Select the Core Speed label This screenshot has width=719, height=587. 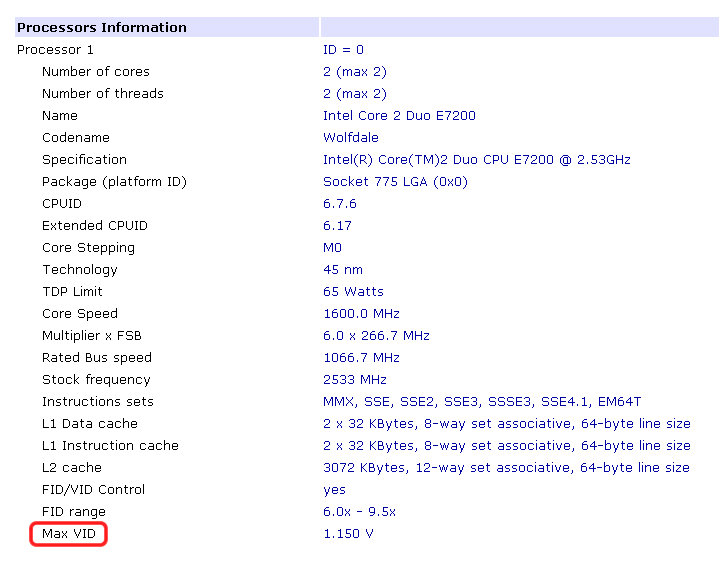click(80, 314)
